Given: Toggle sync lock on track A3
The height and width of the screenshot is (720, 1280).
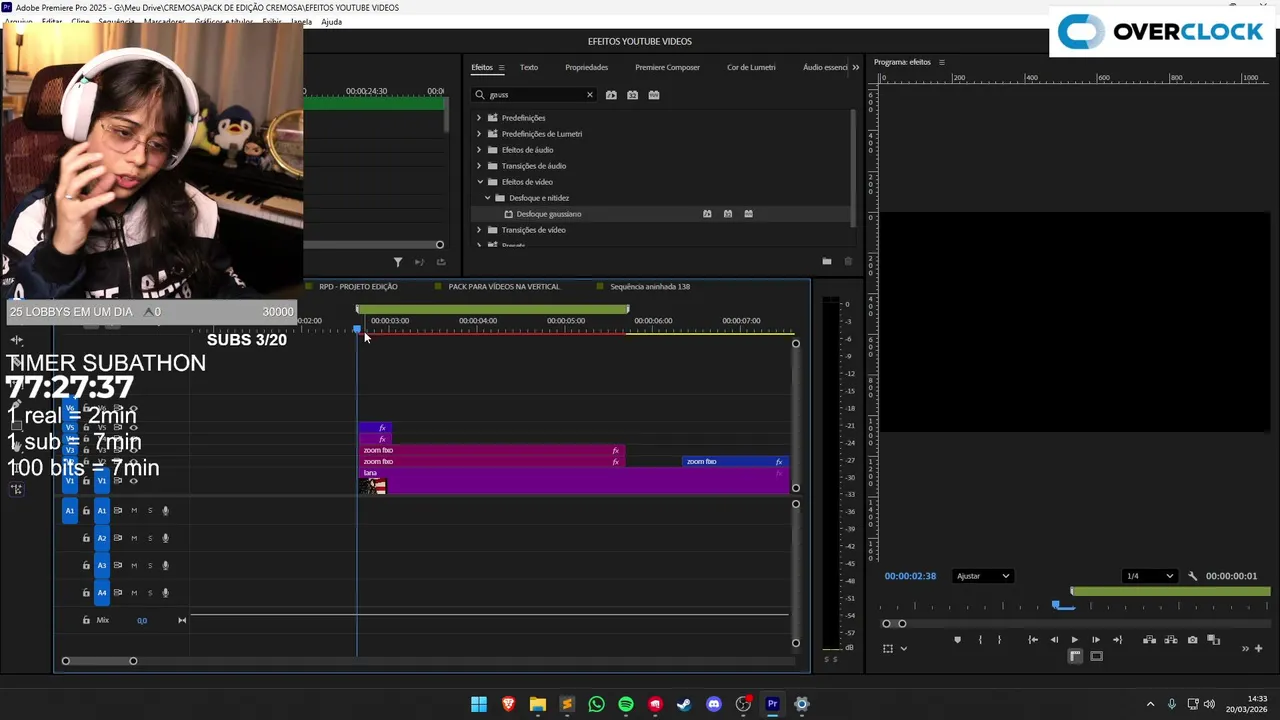Looking at the screenshot, I should (x=118, y=566).
